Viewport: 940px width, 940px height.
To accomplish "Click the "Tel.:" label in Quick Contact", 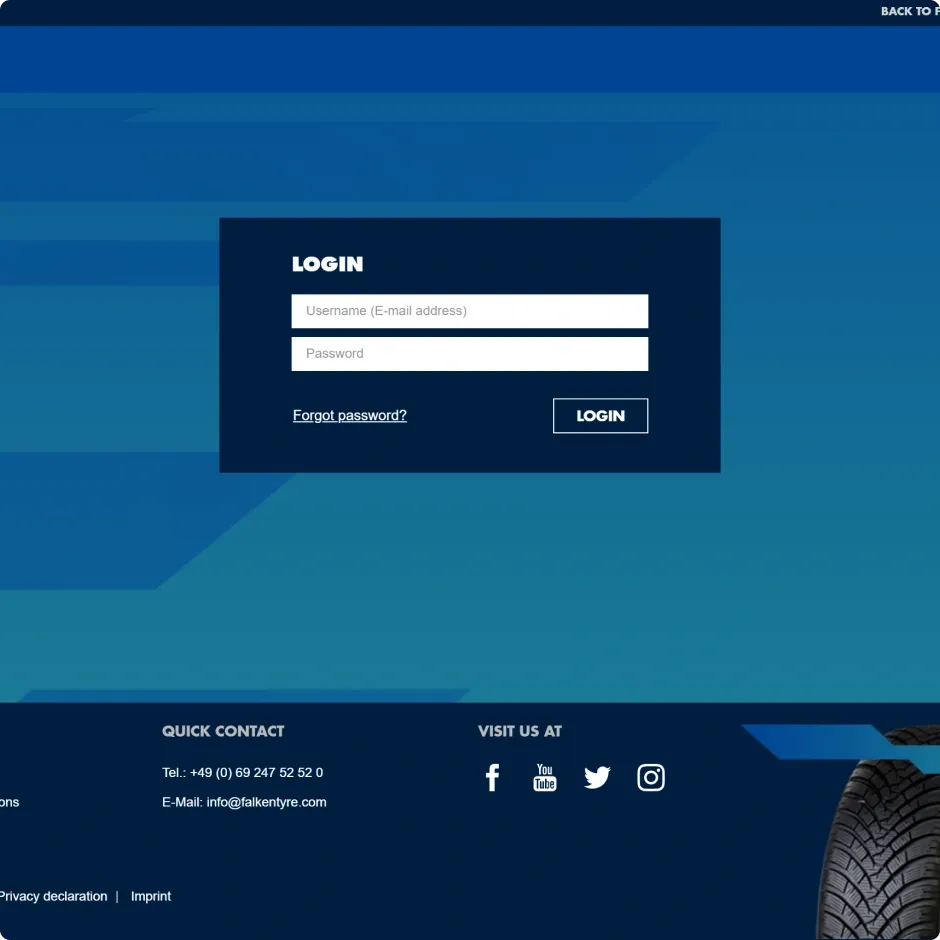I will tap(174, 773).
